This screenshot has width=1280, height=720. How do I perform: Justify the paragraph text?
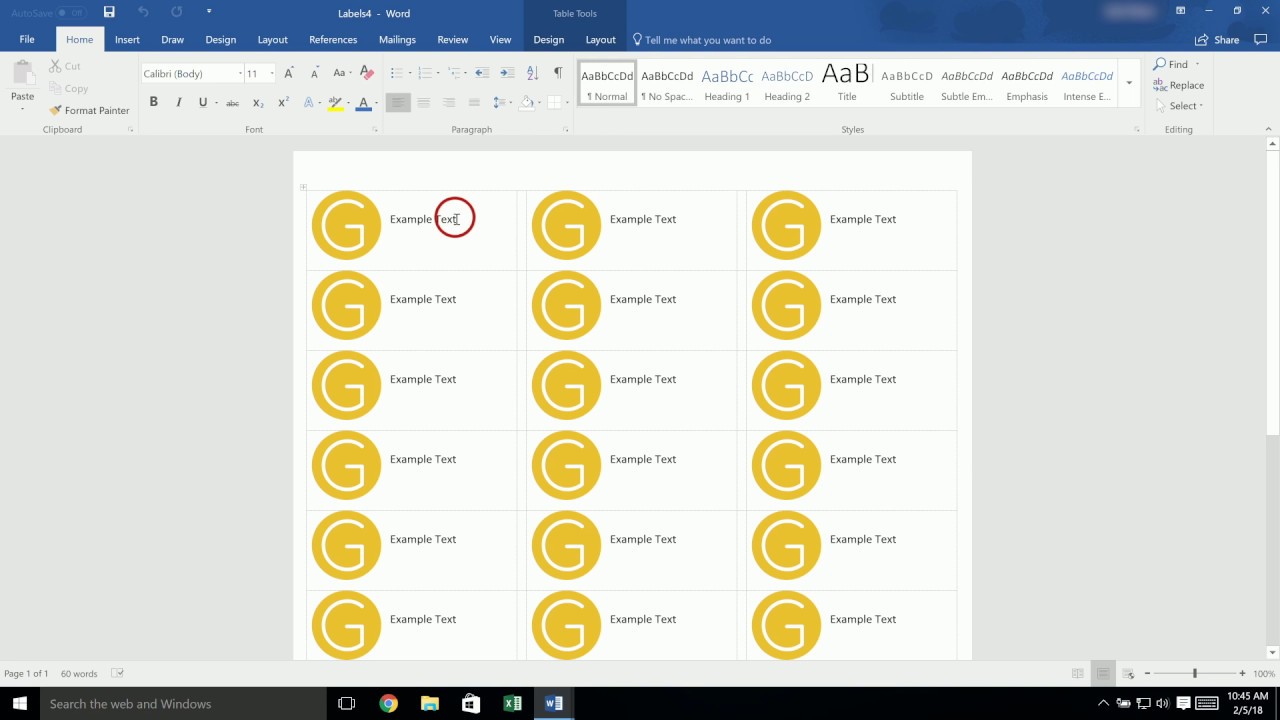[x=474, y=102]
